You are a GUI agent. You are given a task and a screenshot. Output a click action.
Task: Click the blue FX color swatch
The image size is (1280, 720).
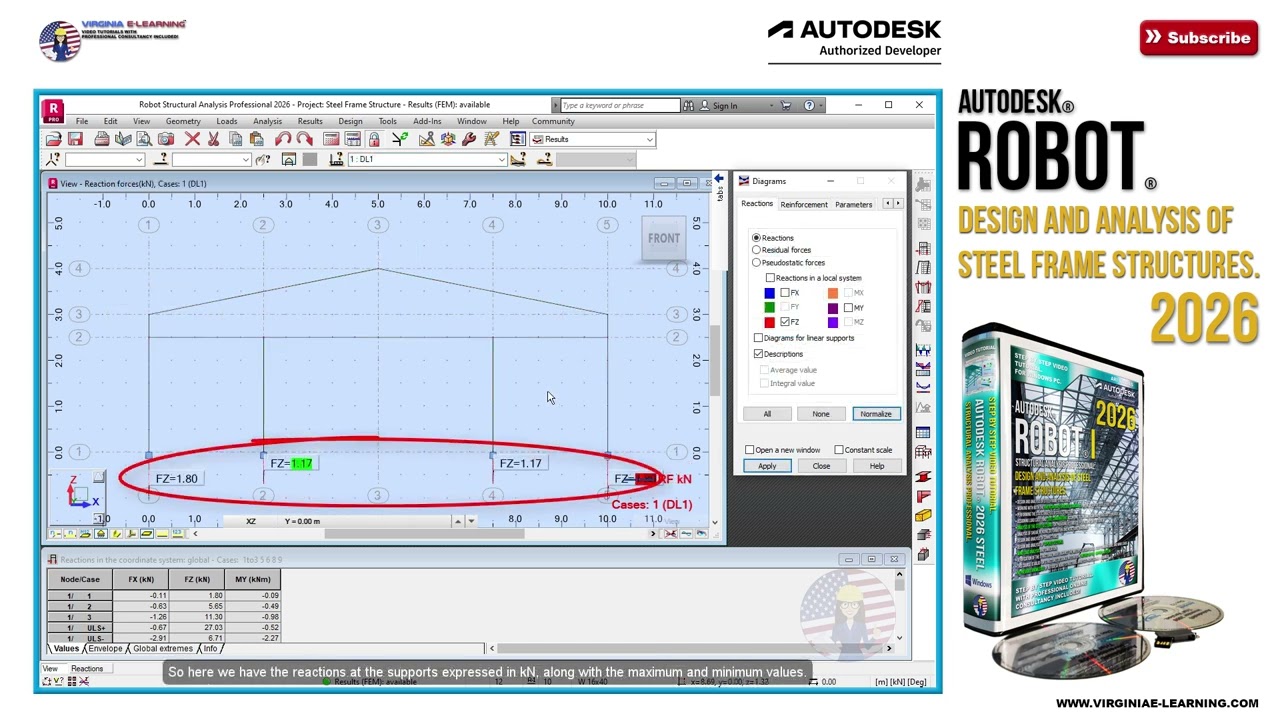click(x=769, y=293)
